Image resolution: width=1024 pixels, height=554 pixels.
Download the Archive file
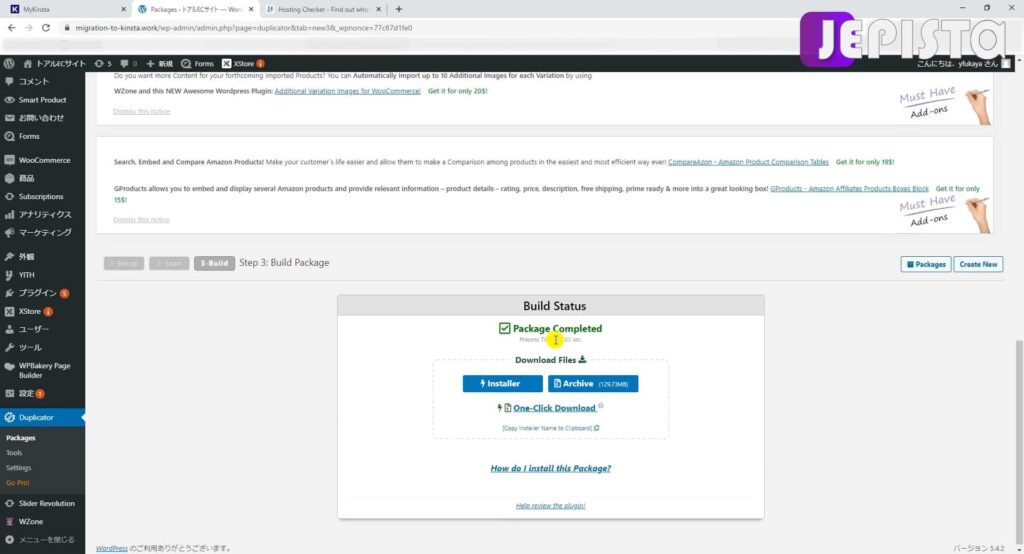point(593,383)
